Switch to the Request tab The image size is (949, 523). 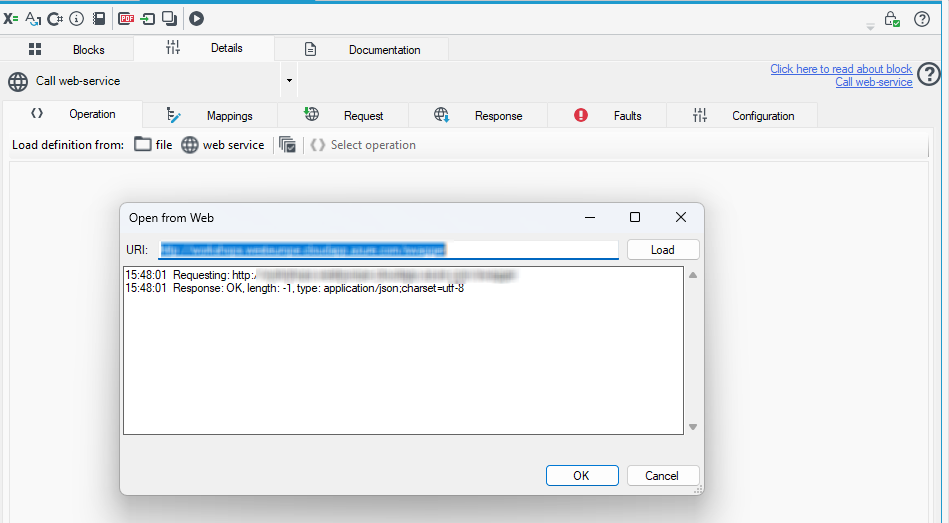point(343,116)
